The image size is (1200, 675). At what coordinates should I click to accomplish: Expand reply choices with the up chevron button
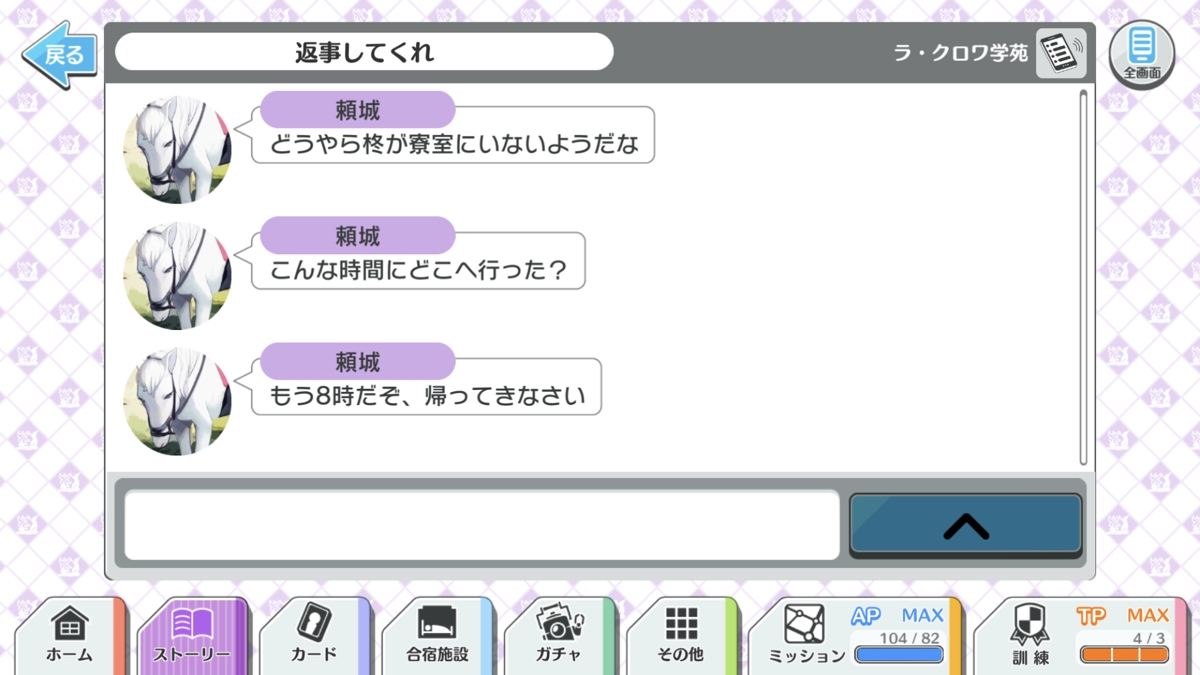(x=965, y=525)
